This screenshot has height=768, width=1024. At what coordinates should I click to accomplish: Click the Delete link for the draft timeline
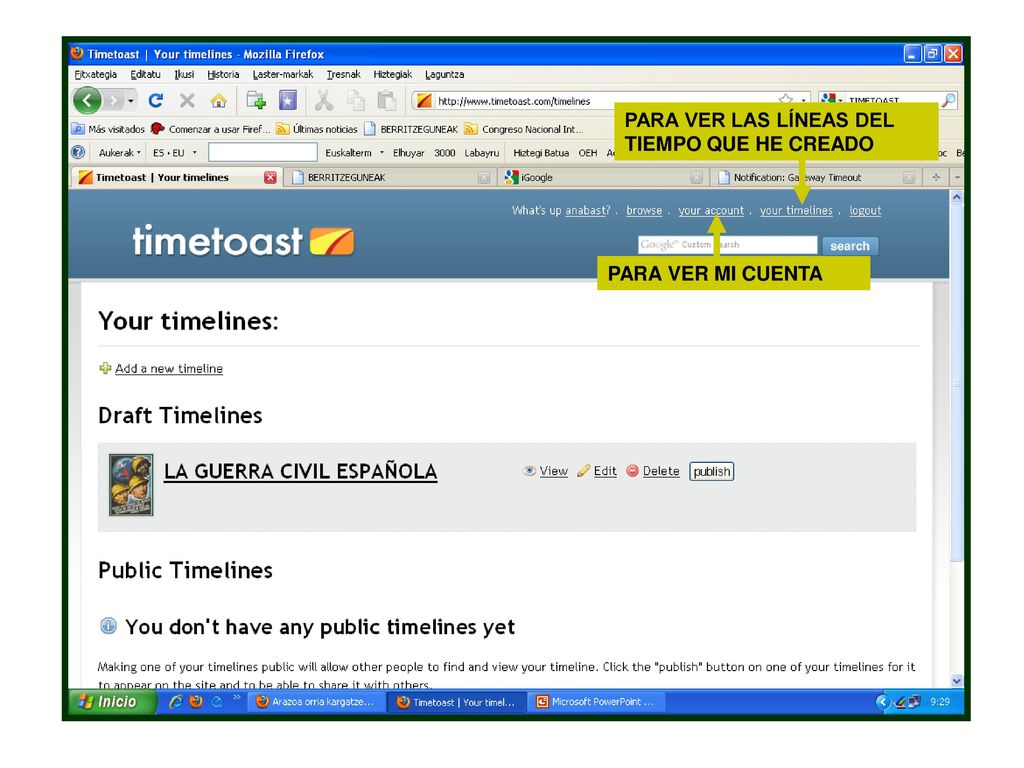(x=661, y=471)
